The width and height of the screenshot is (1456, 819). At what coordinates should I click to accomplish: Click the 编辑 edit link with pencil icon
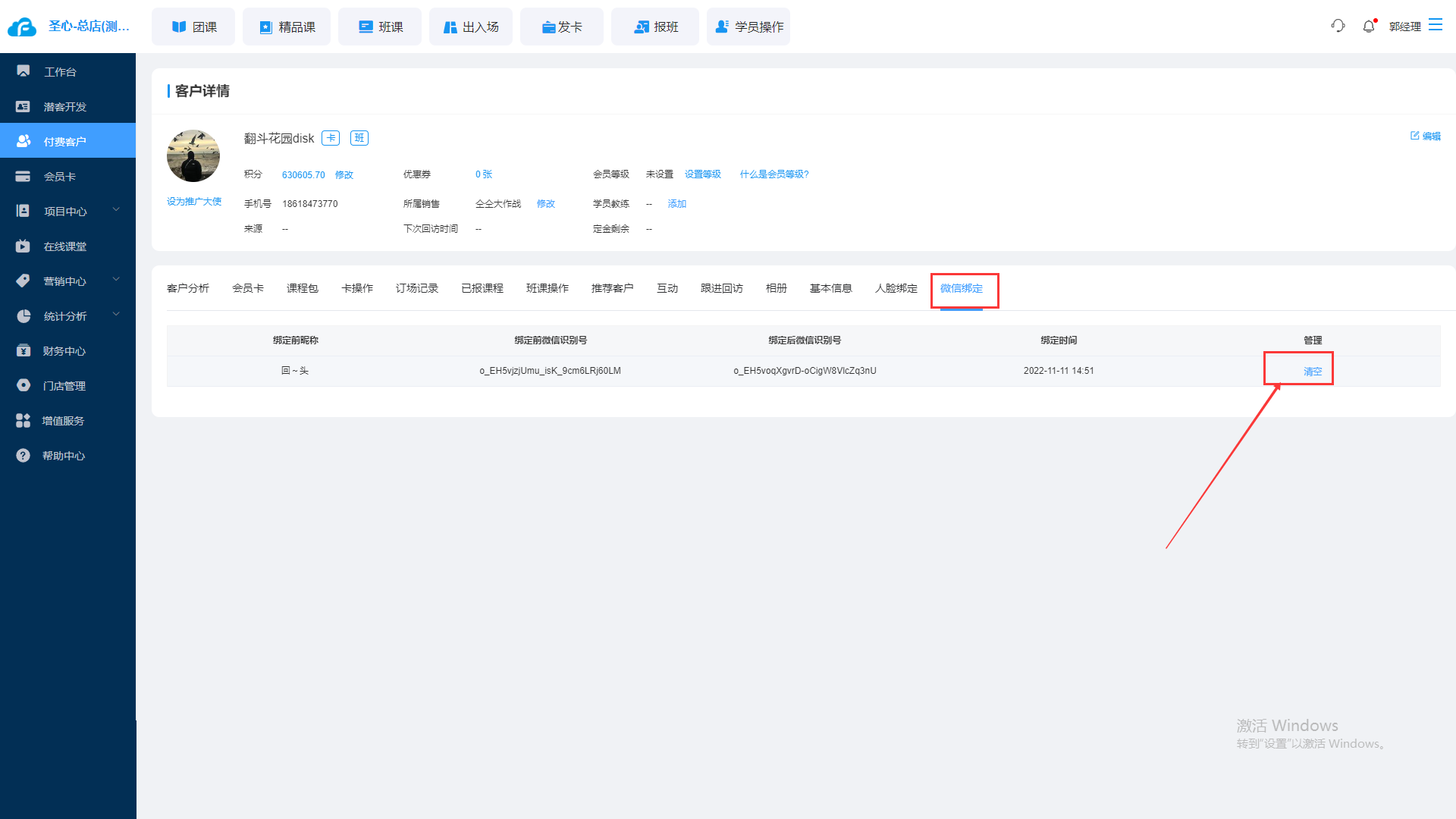(1426, 136)
